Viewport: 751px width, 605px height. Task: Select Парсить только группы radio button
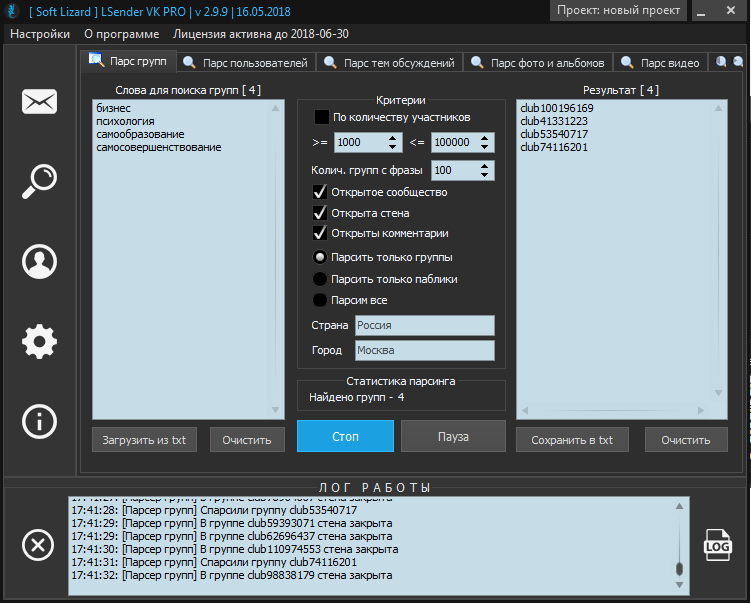click(319, 257)
